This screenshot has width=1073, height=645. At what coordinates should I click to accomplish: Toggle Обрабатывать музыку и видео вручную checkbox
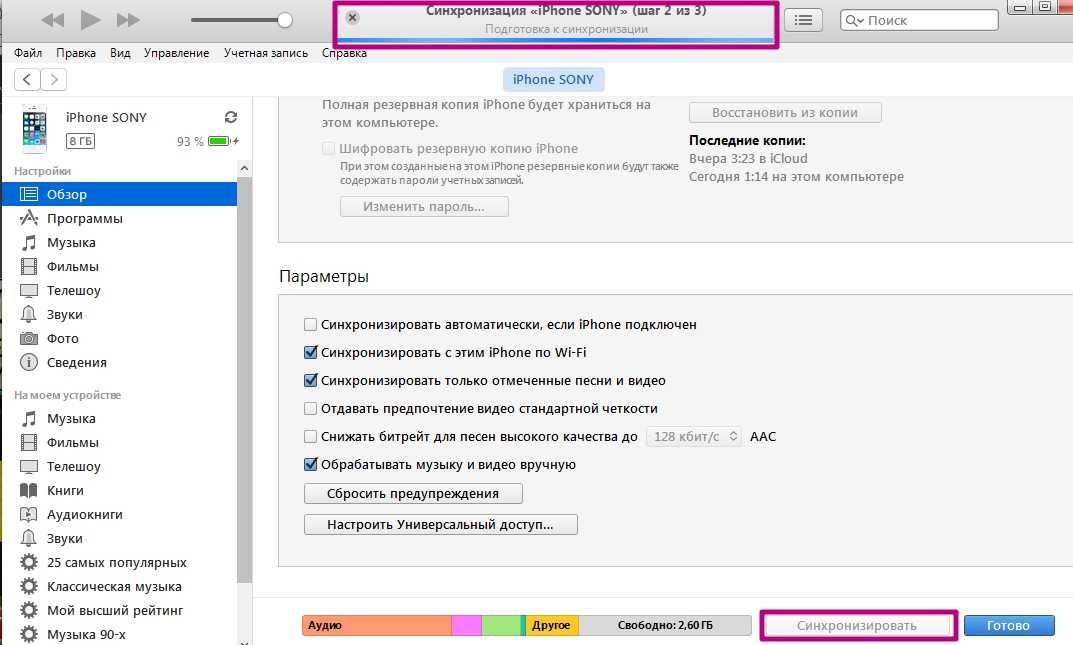pyautogui.click(x=311, y=464)
